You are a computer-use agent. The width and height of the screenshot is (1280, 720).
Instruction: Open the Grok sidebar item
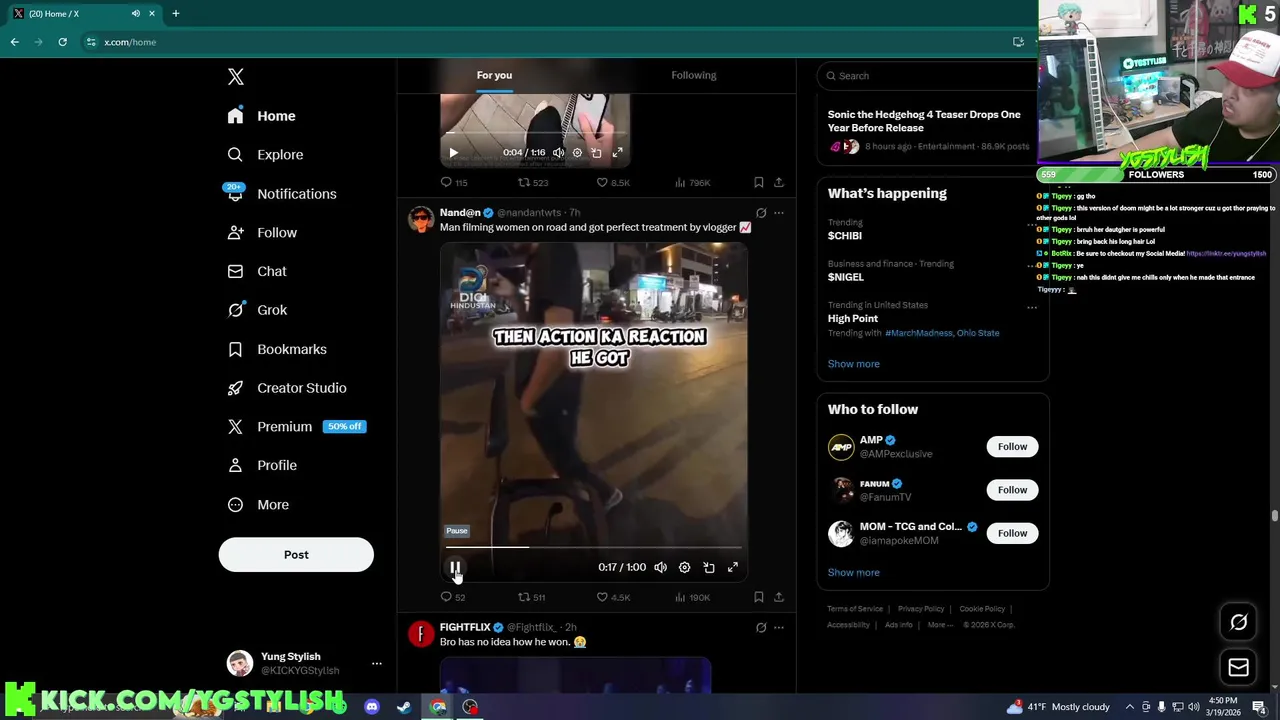[258, 310]
